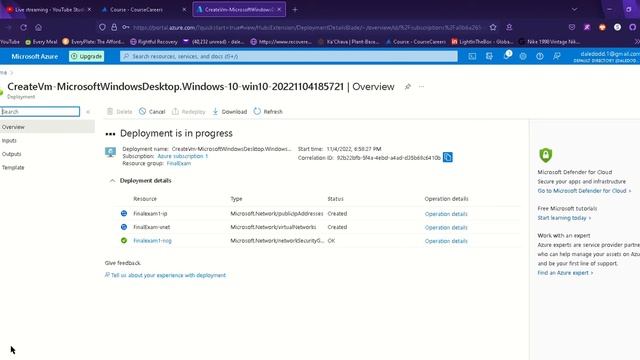Collapse the Deployment details section
Screen dimensions: 640x360
(x=112, y=180)
